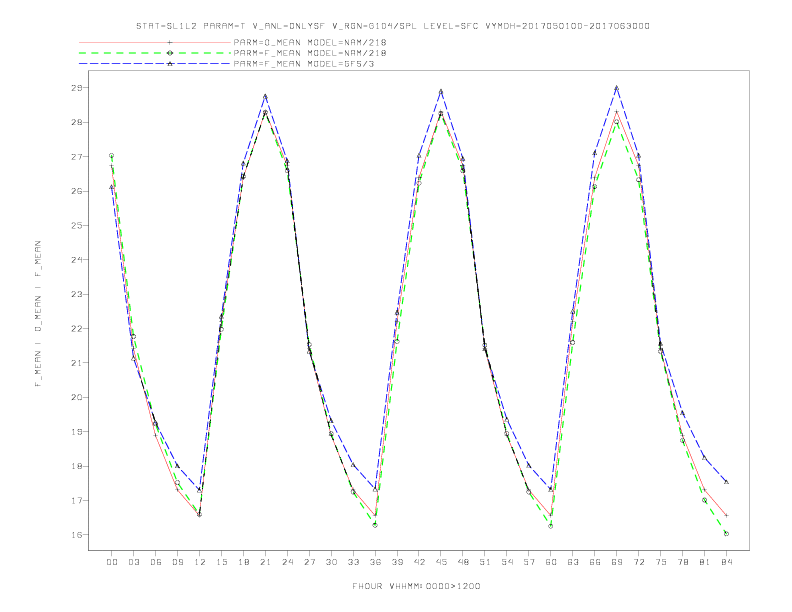Click the triangle marker on the blue legend line
Screen dimensions: 792x612
click(170, 64)
